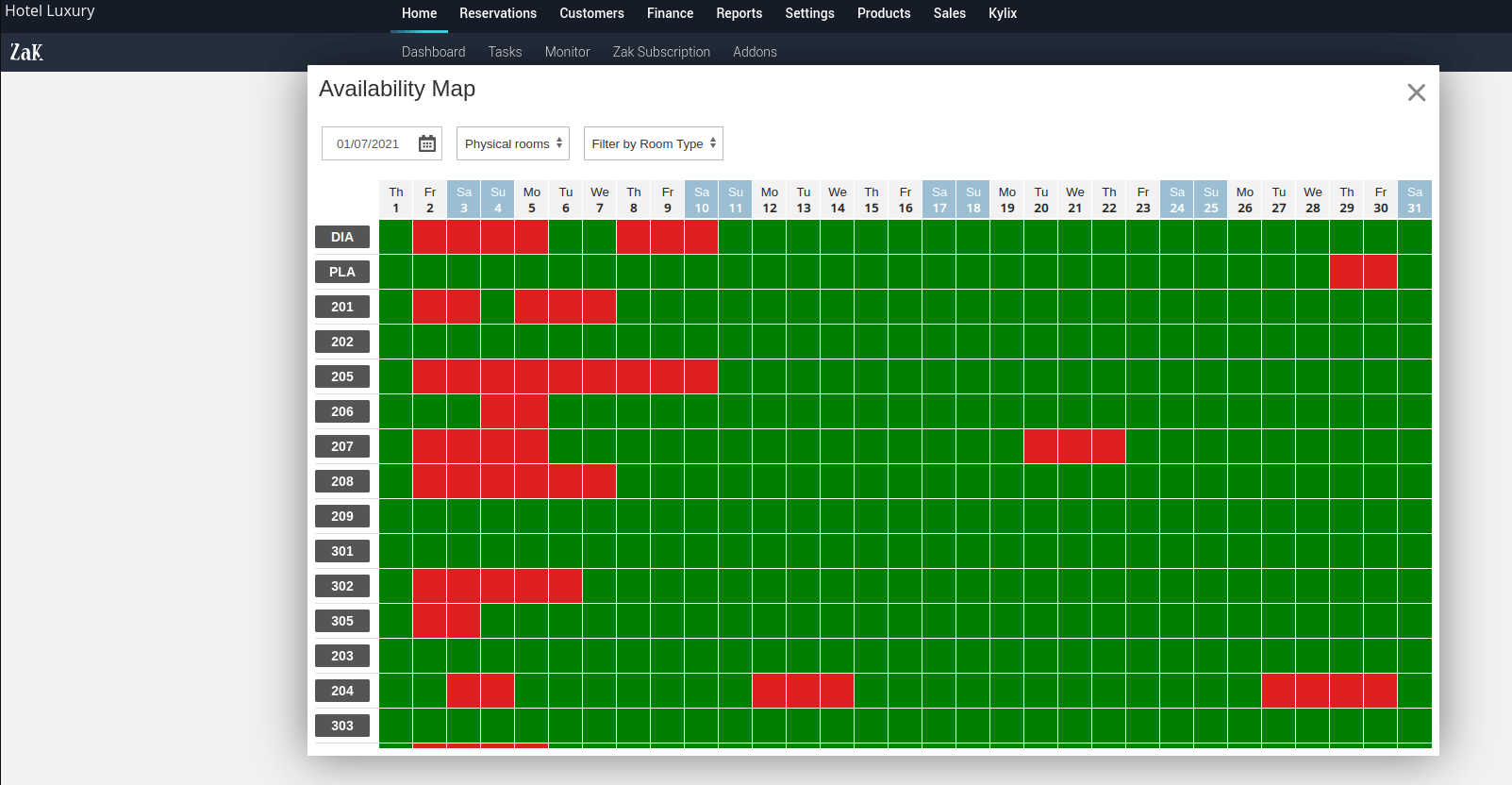Click the We 14 day column header
The height and width of the screenshot is (785, 1512).
(838, 199)
